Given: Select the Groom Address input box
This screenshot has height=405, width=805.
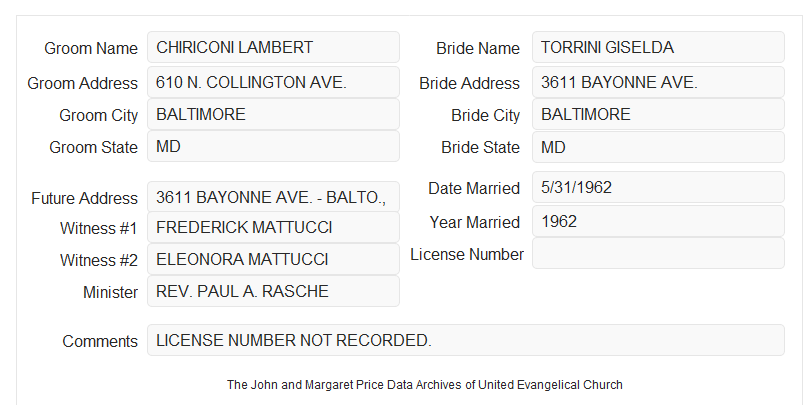Looking at the screenshot, I should point(273,82).
